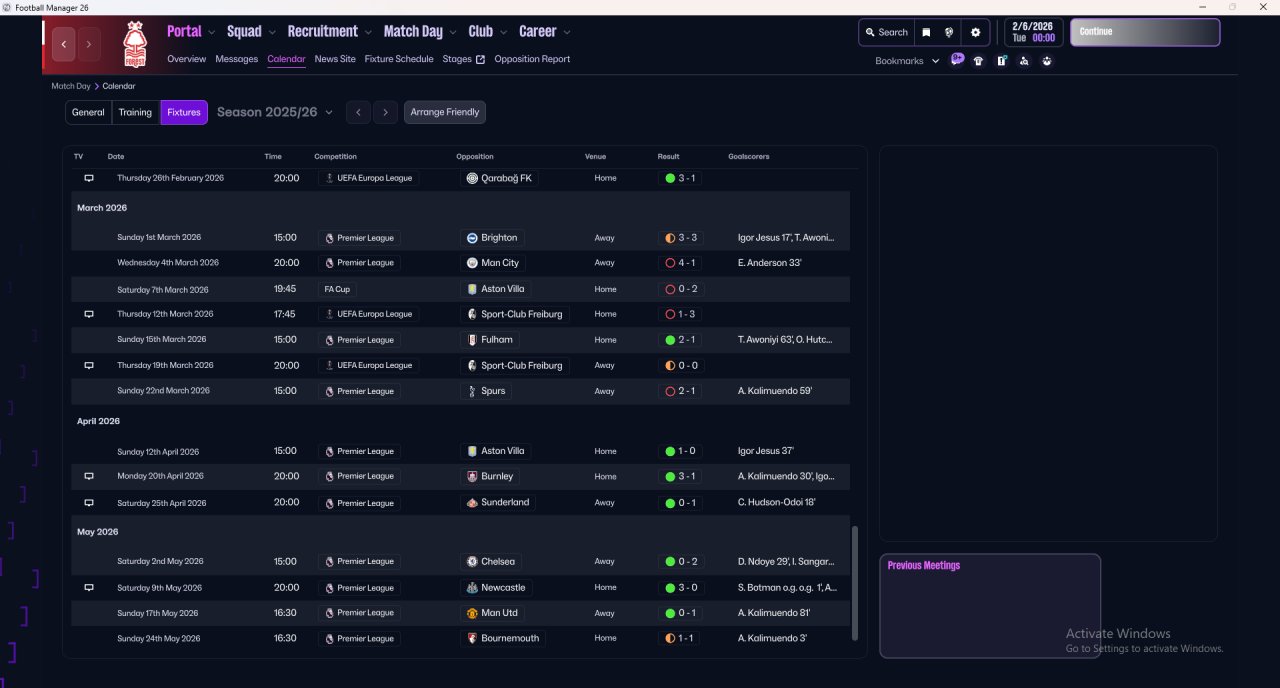Click the Chelsea club crest
Image resolution: width=1280 pixels, height=688 pixels.
pyautogui.click(x=472, y=562)
